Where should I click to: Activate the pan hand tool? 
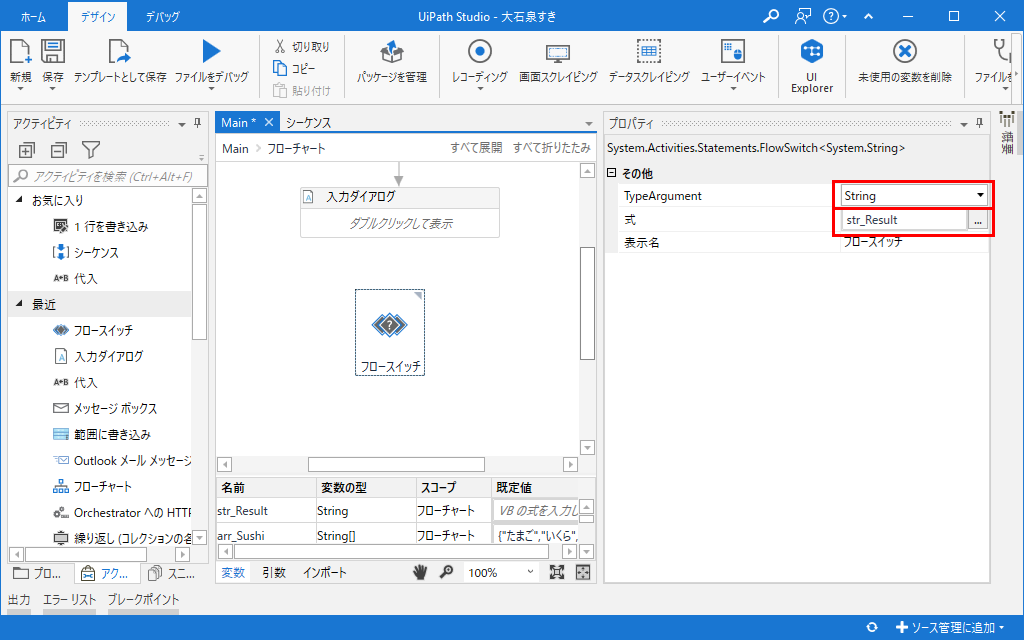420,573
